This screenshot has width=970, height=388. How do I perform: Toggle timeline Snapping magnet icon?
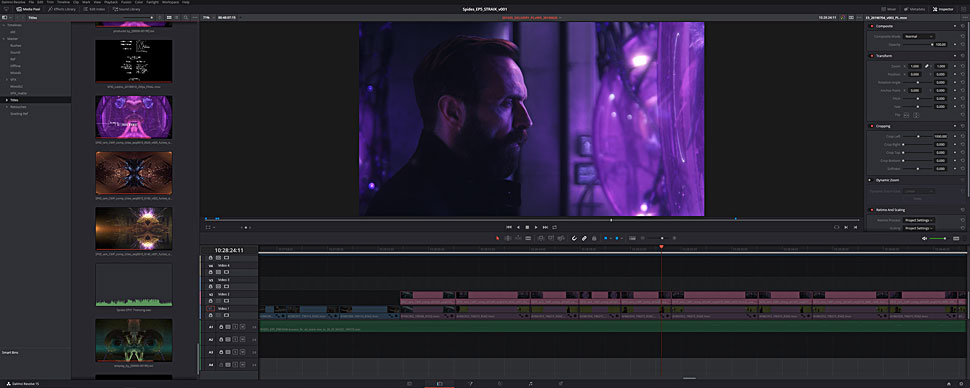(x=574, y=238)
